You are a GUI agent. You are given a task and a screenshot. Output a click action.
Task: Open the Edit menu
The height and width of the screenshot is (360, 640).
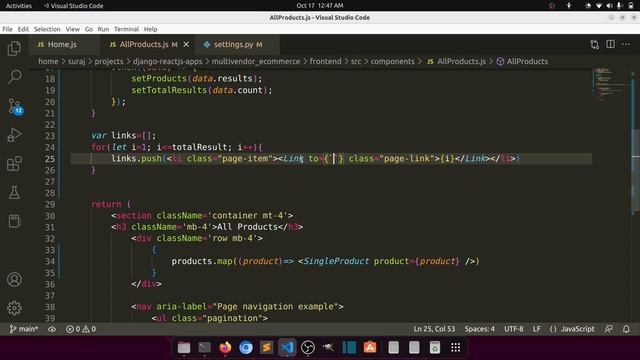tap(23, 29)
